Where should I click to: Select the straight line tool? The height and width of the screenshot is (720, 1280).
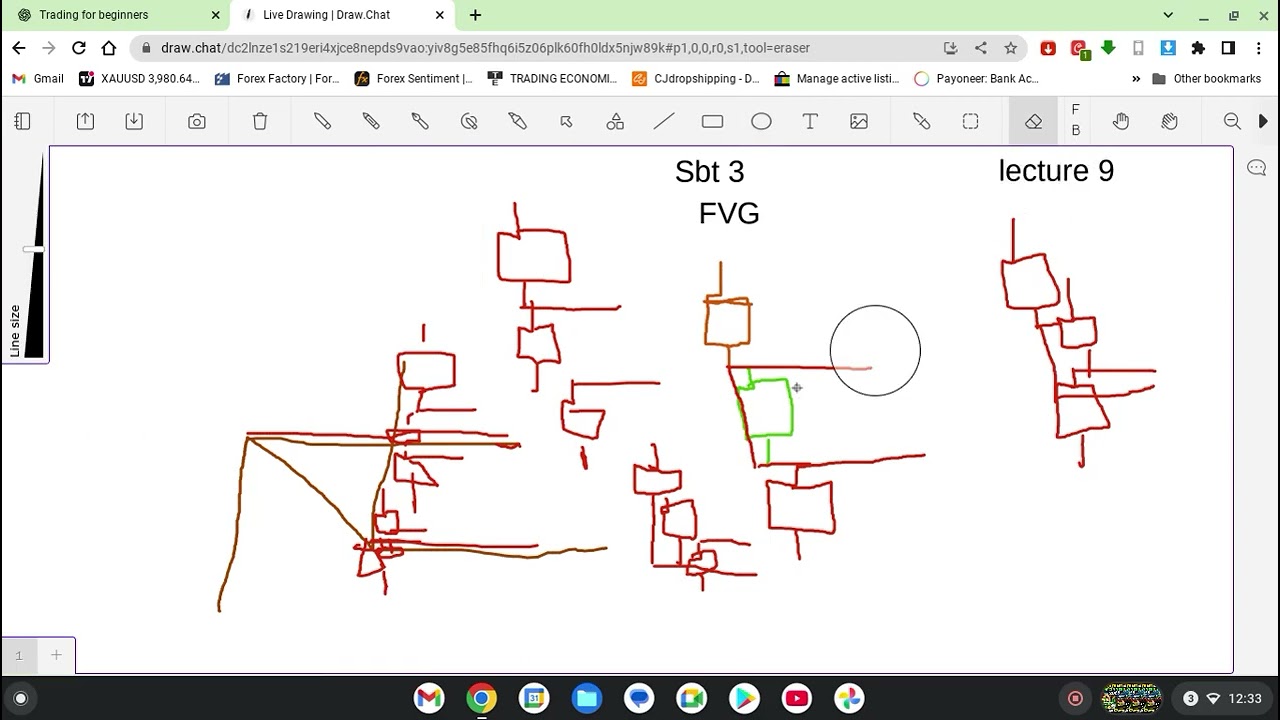tap(664, 121)
